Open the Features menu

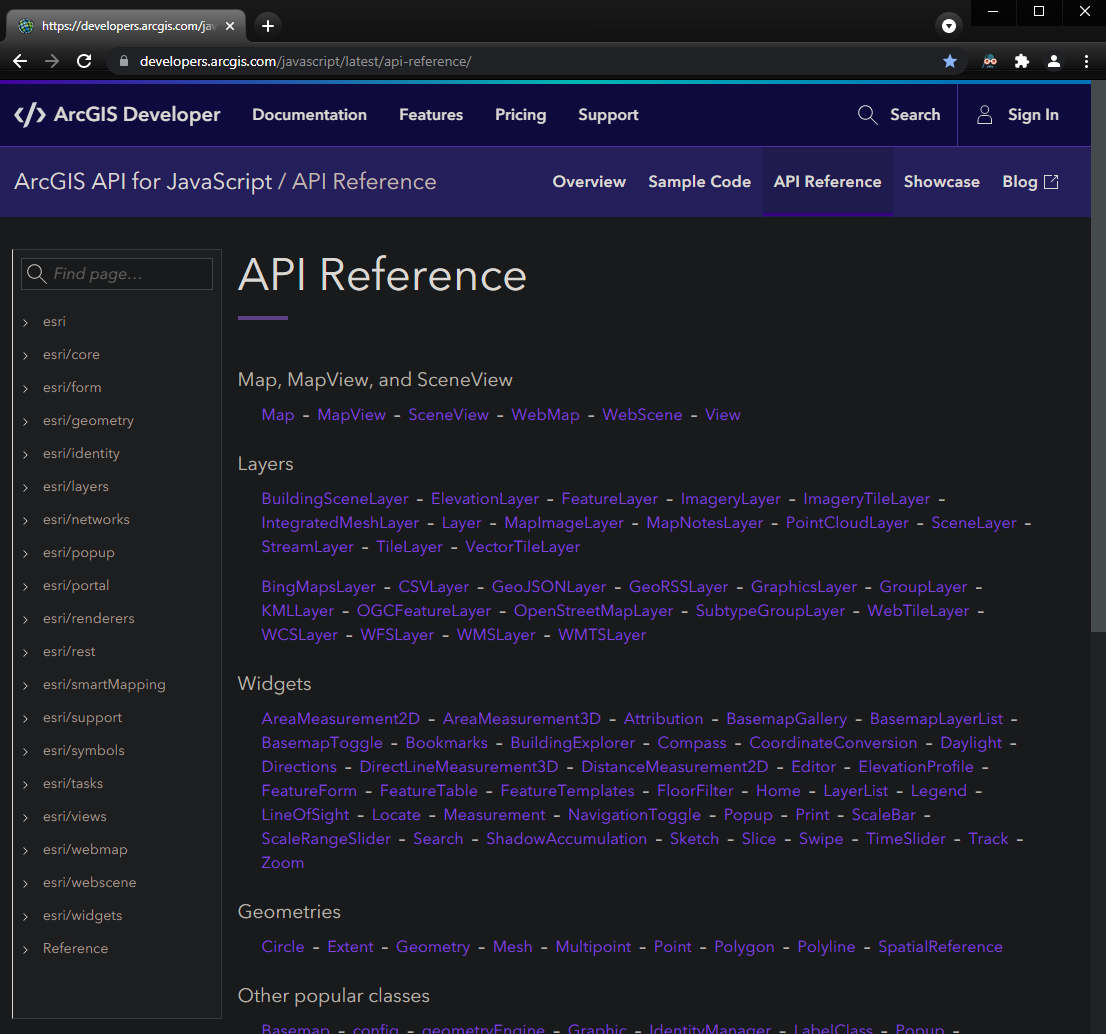[431, 114]
